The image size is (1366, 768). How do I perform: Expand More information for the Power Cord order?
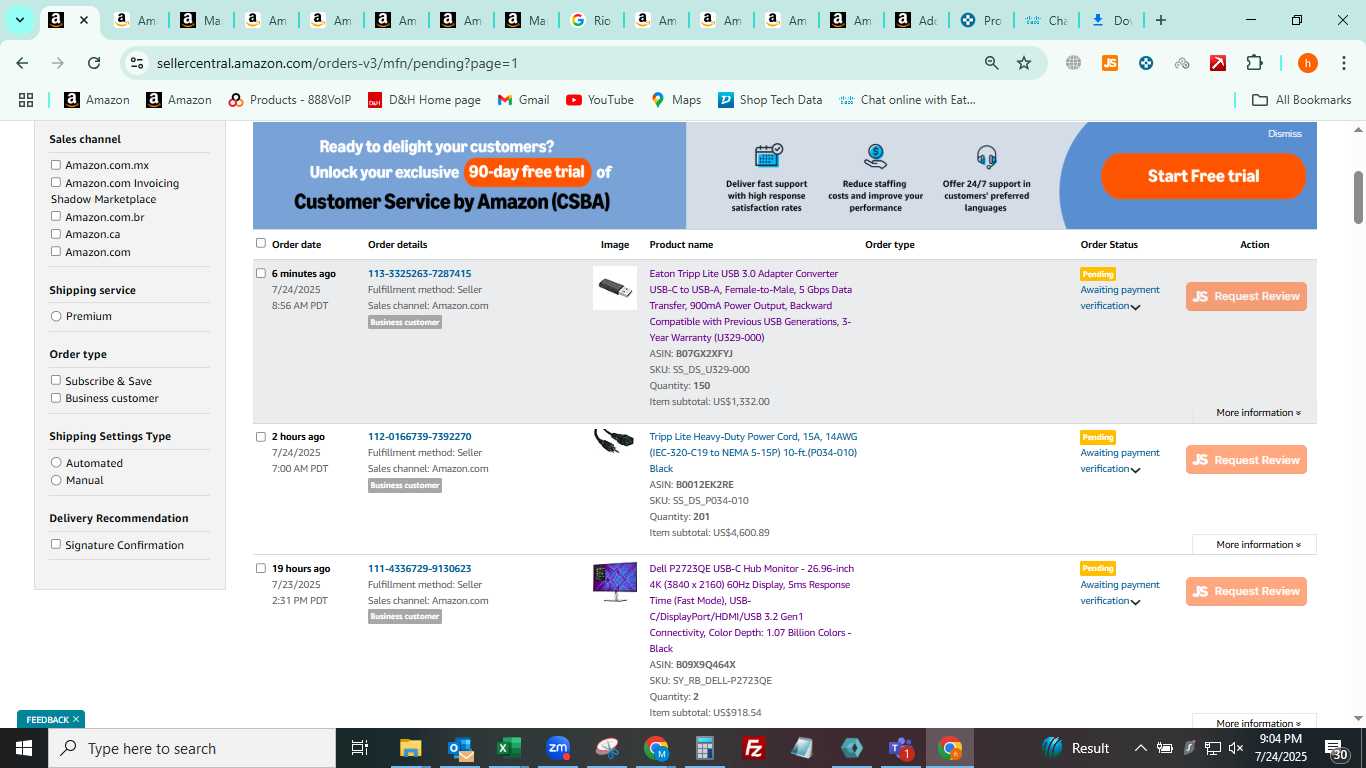point(1258,544)
